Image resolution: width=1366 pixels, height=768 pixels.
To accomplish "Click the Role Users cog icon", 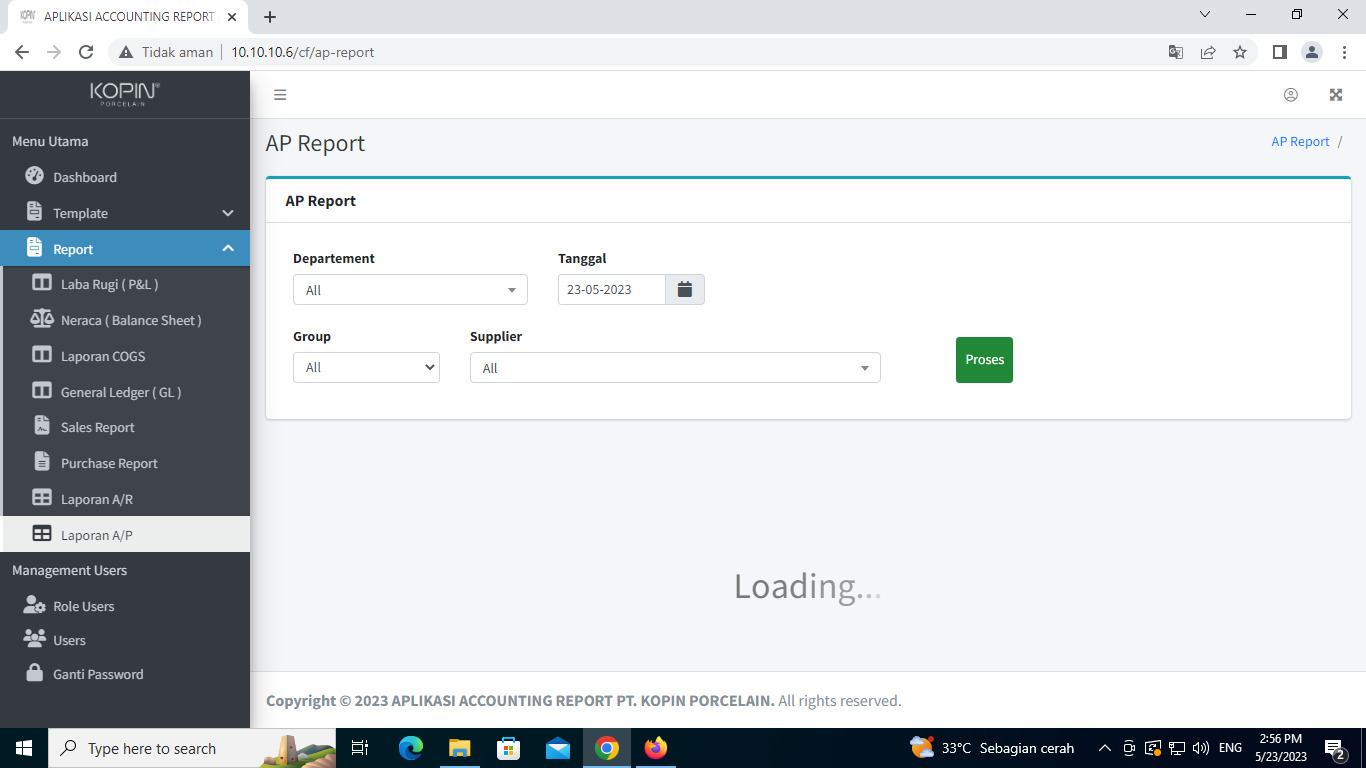I will coord(34,605).
